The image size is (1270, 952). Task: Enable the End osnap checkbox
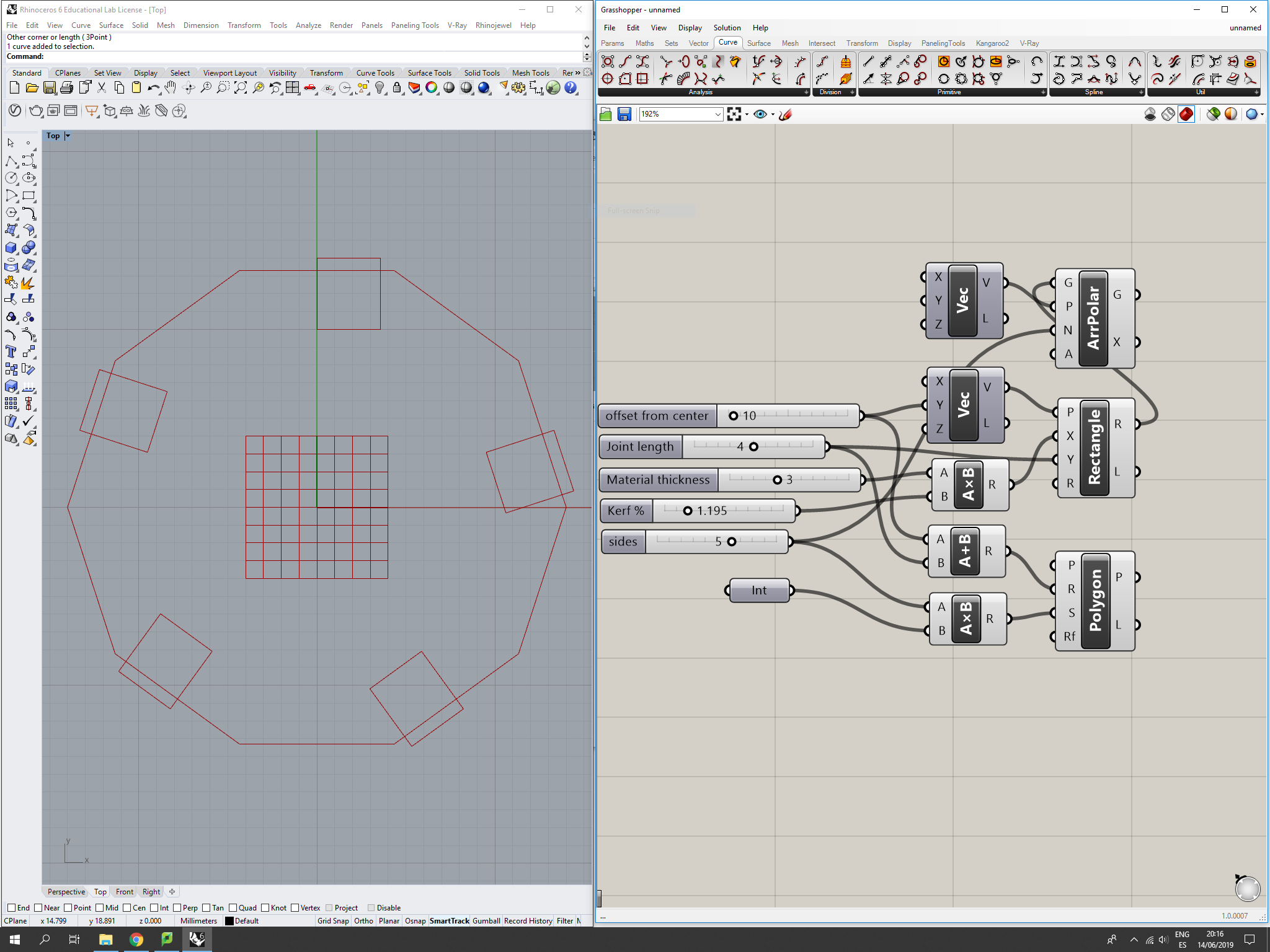11,908
